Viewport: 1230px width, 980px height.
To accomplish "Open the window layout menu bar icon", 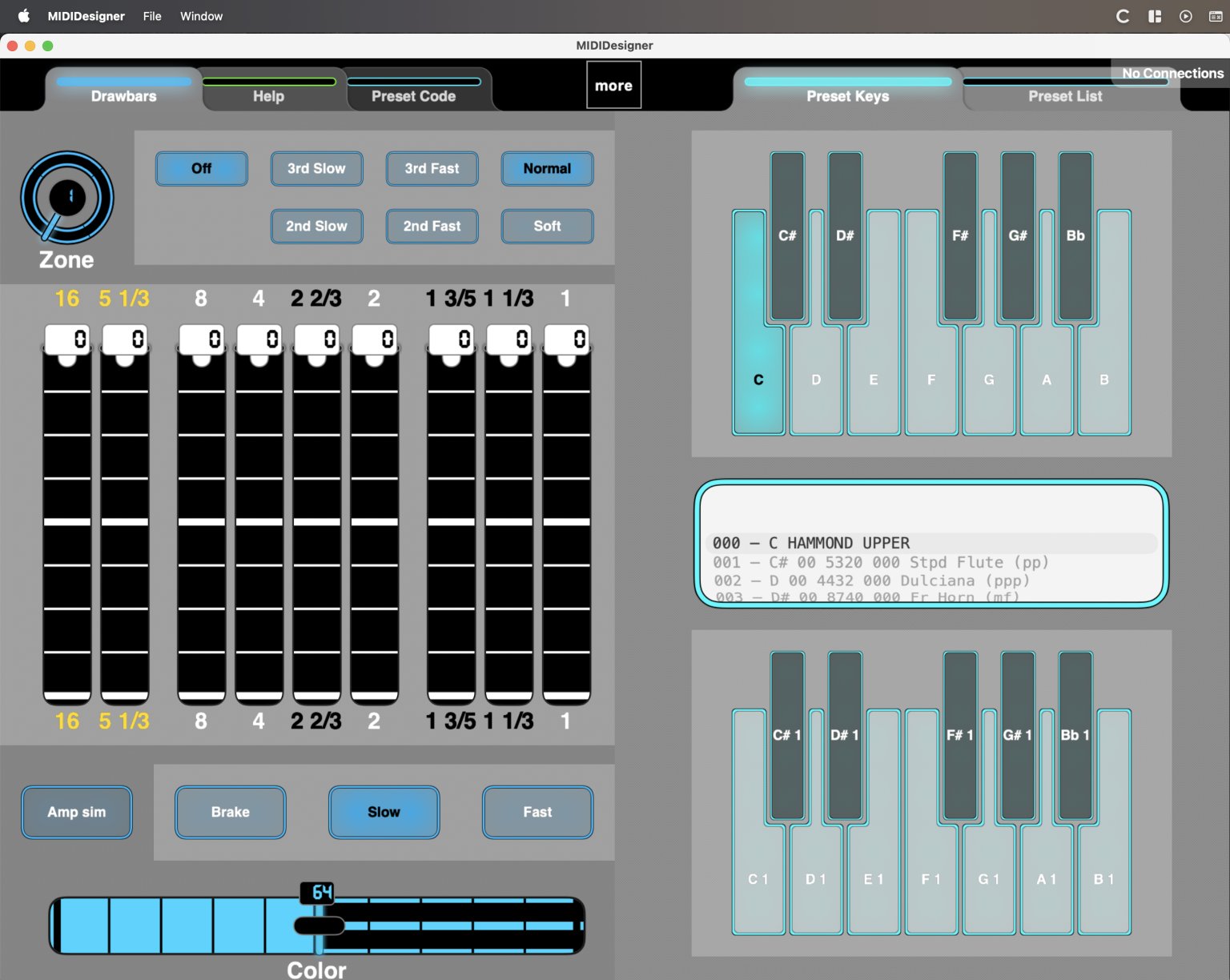I will 1155,16.
